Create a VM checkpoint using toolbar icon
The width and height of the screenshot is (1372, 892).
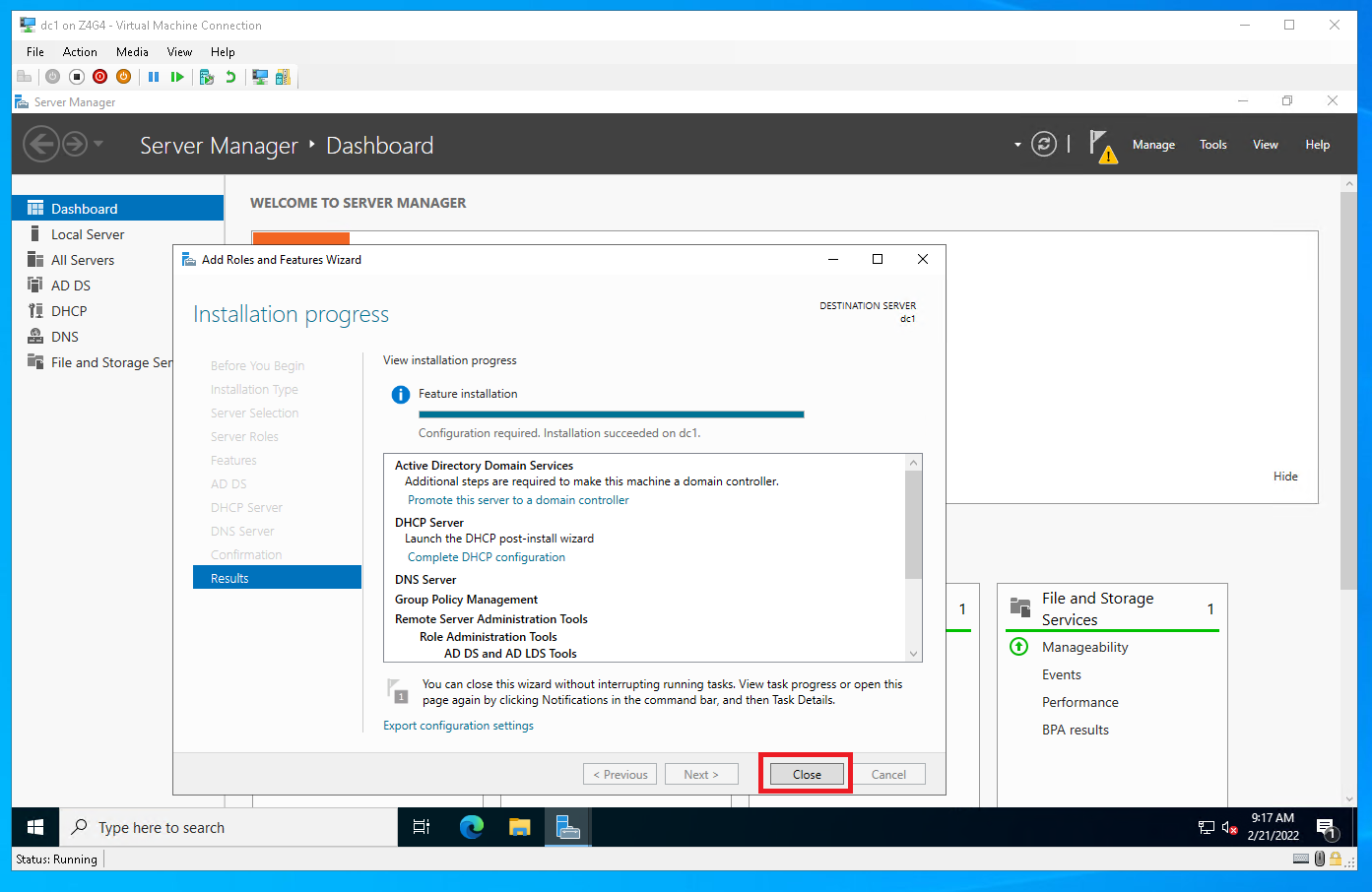[207, 77]
